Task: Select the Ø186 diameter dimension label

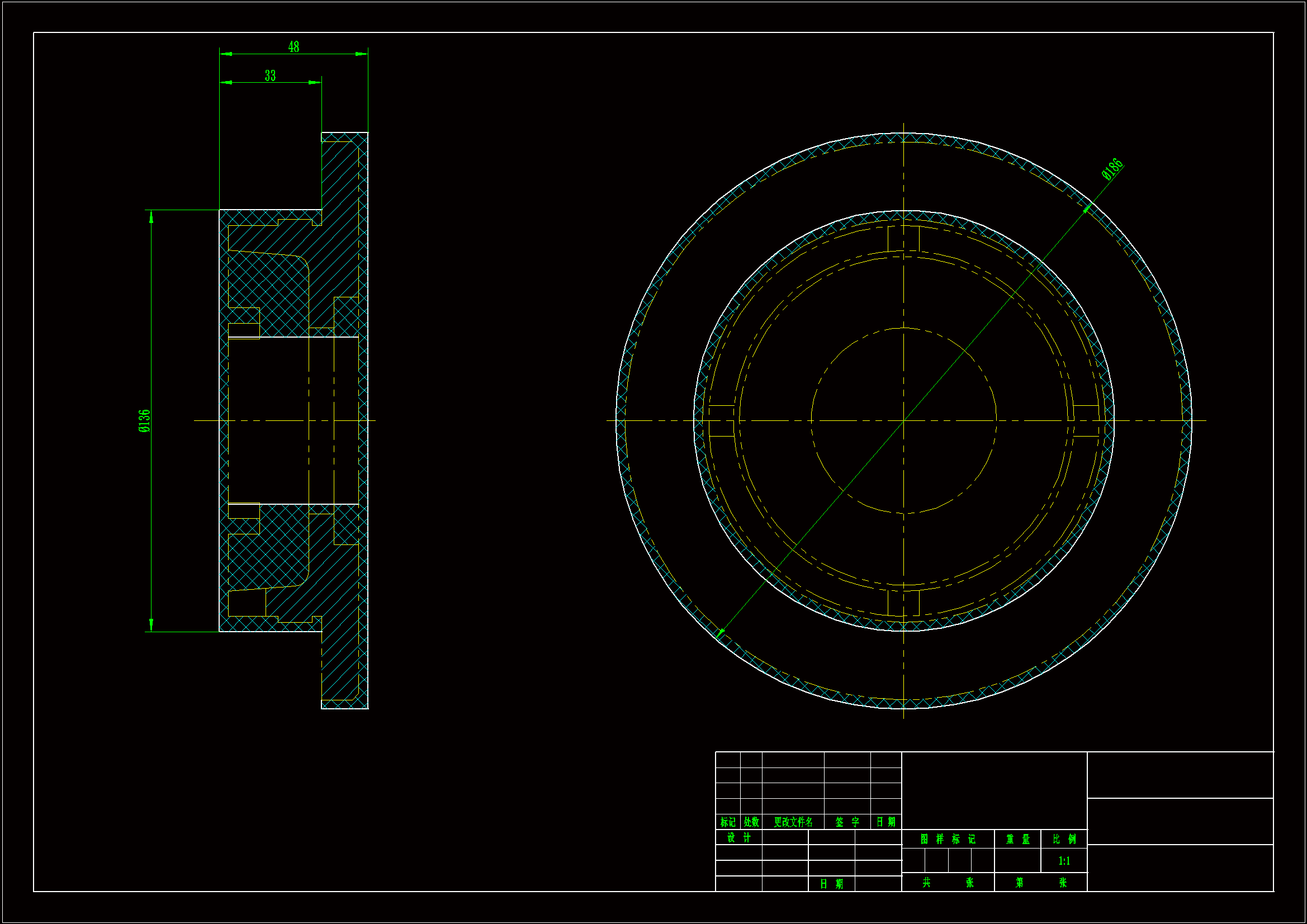Action: click(x=1112, y=169)
